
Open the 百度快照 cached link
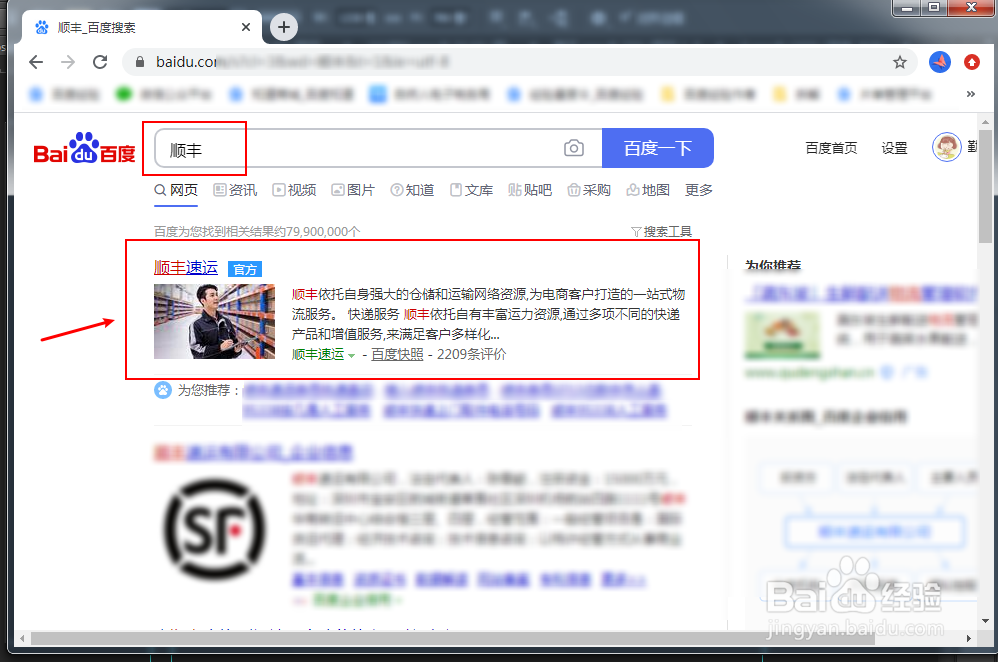pyautogui.click(x=397, y=354)
